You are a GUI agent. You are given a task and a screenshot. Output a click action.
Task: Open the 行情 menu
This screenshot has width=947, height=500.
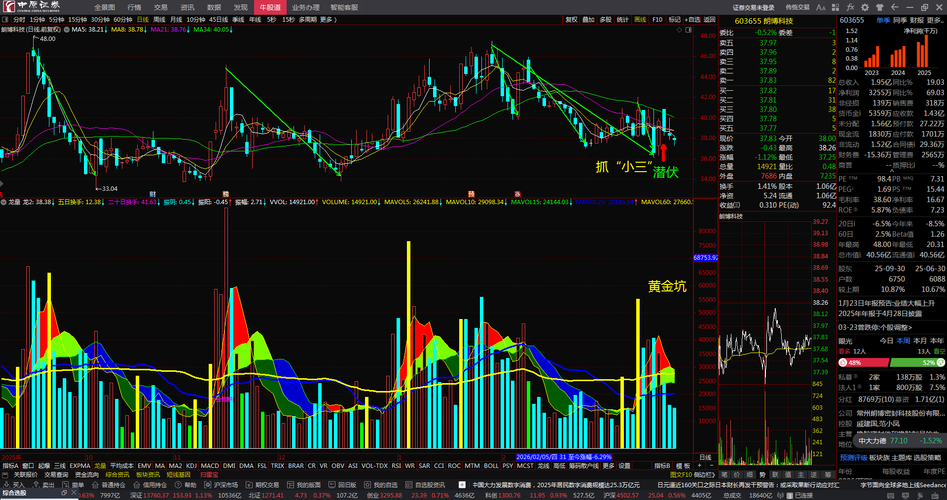134,7
